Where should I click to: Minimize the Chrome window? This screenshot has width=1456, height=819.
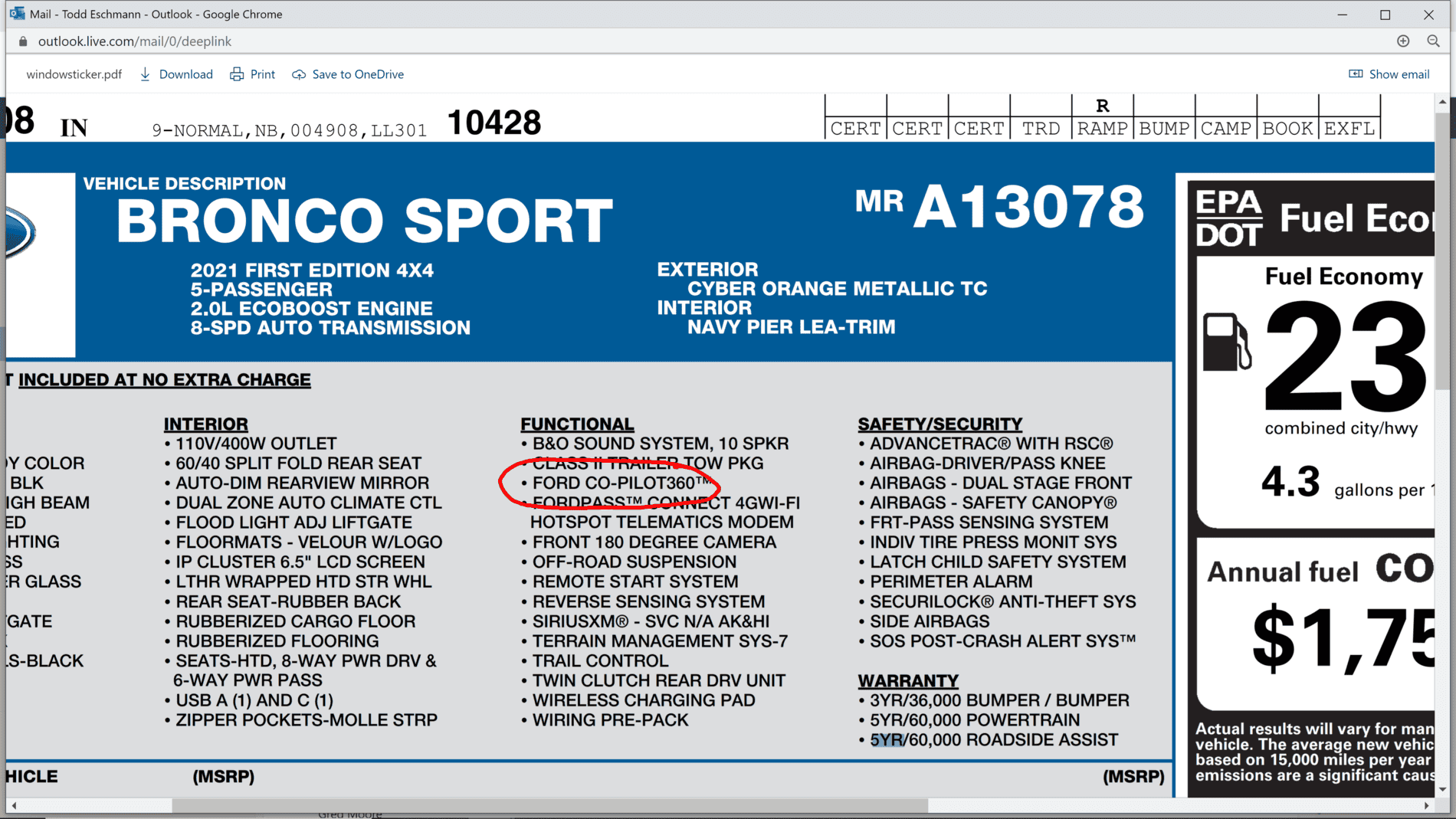pyautogui.click(x=1342, y=14)
